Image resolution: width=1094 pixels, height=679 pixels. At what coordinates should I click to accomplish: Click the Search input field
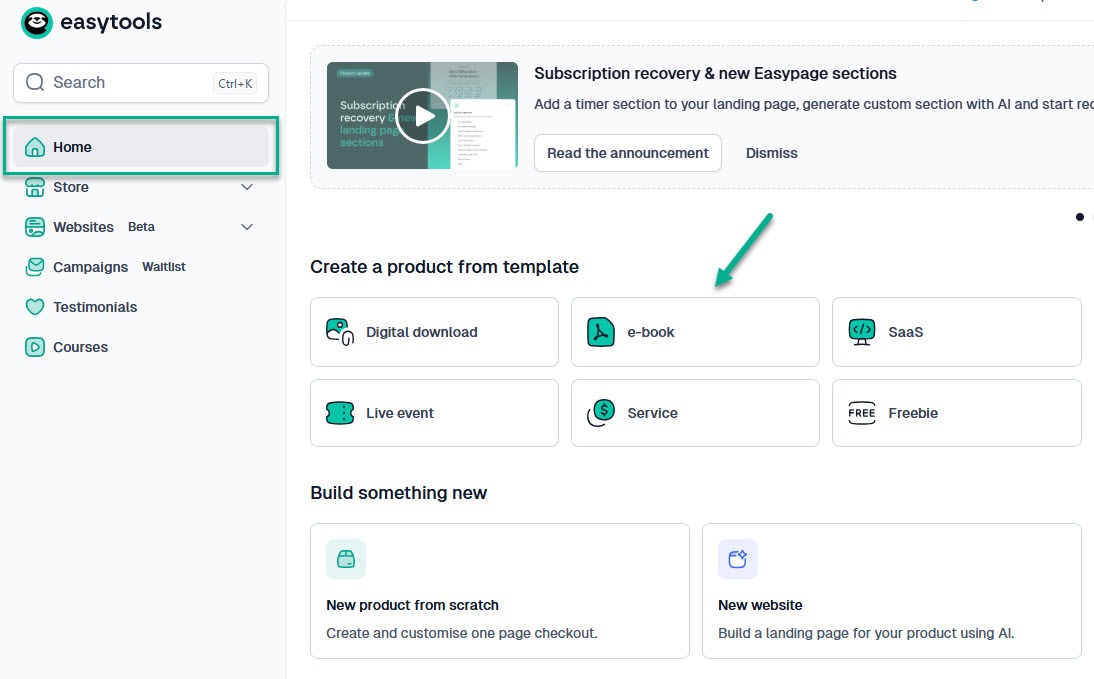(x=120, y=82)
